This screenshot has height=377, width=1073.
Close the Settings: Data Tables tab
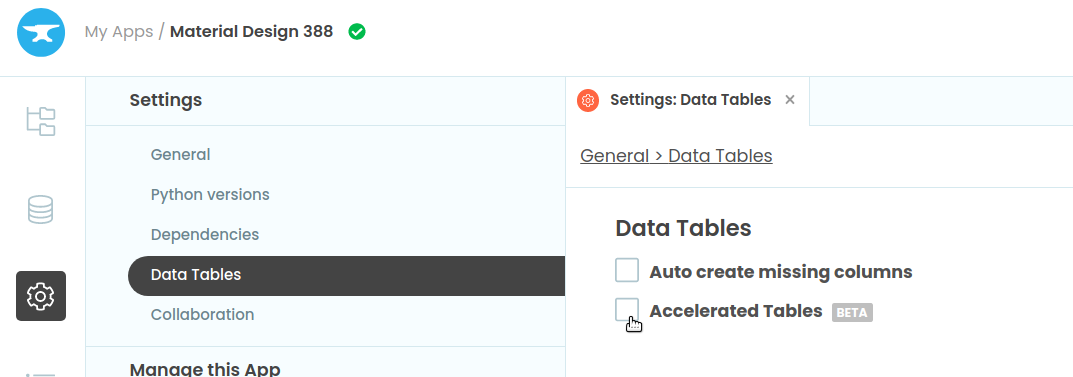click(790, 100)
